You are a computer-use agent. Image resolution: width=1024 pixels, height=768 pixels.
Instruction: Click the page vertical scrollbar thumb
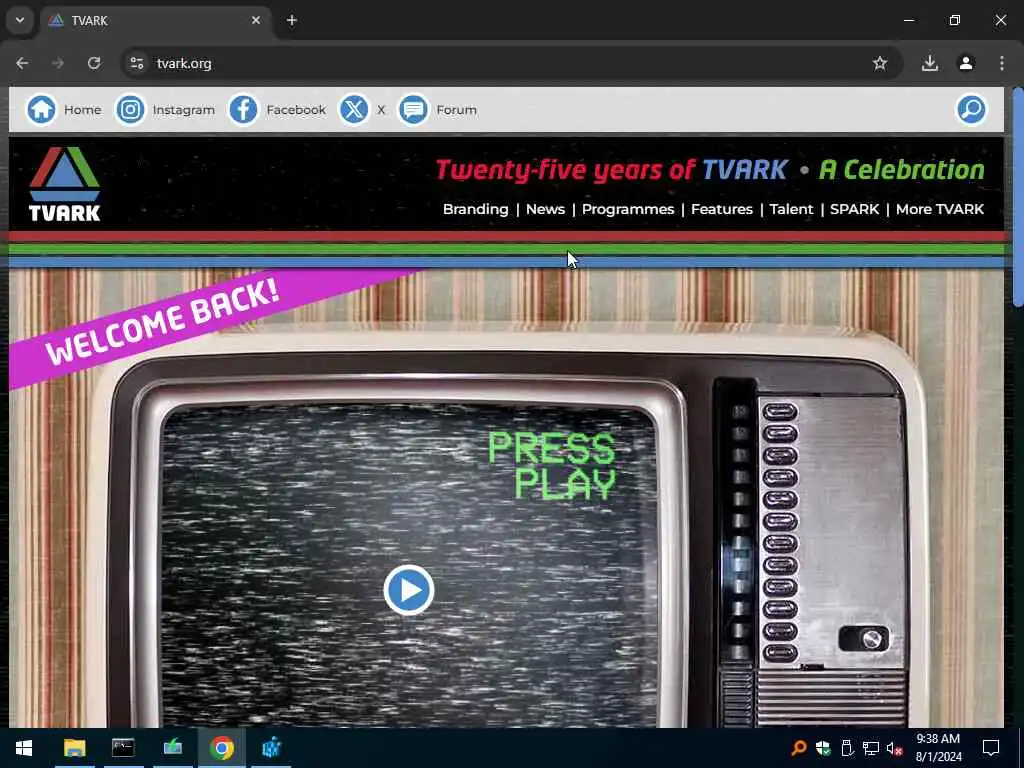click(1017, 196)
